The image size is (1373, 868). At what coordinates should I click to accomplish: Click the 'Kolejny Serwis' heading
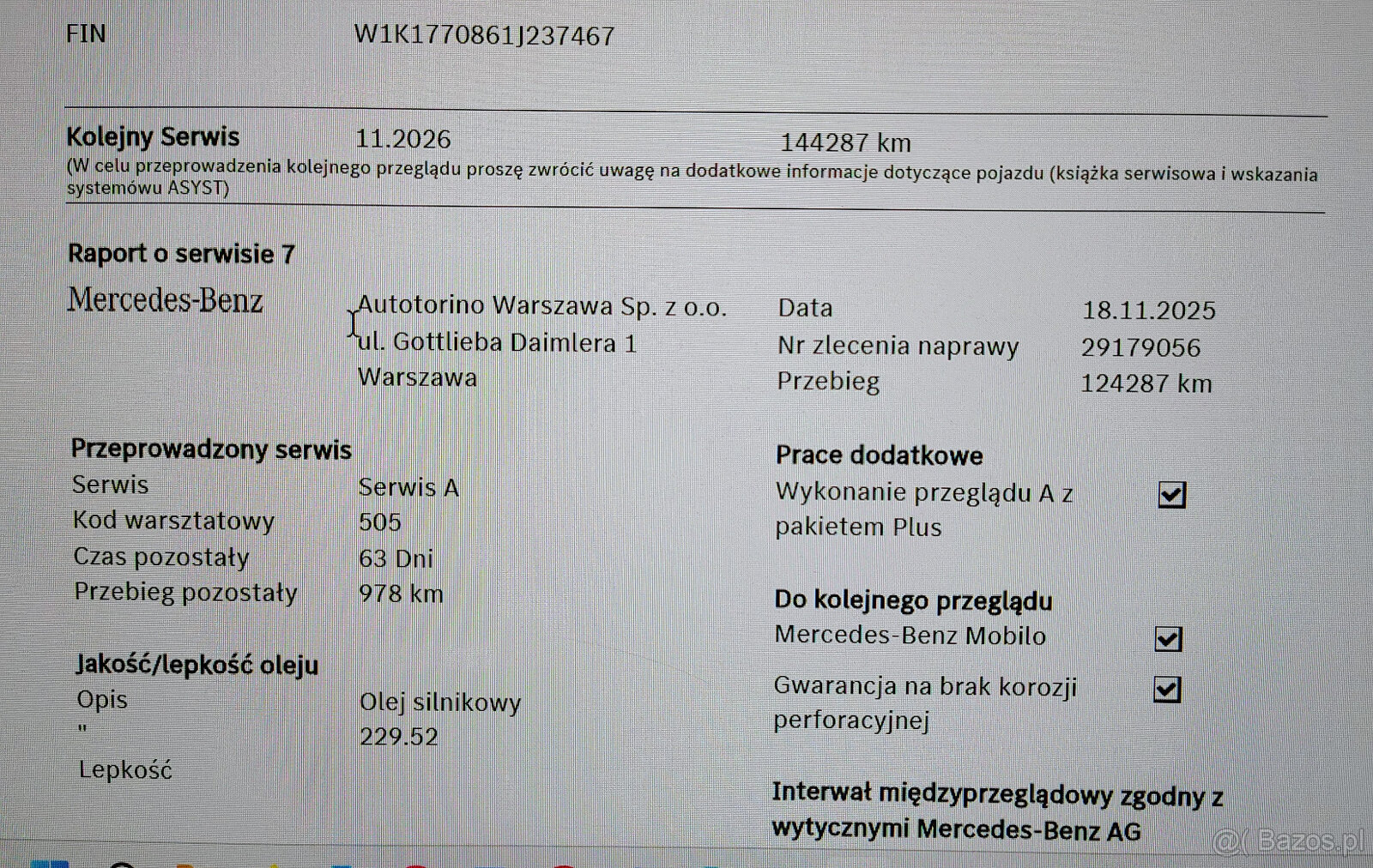(x=153, y=137)
